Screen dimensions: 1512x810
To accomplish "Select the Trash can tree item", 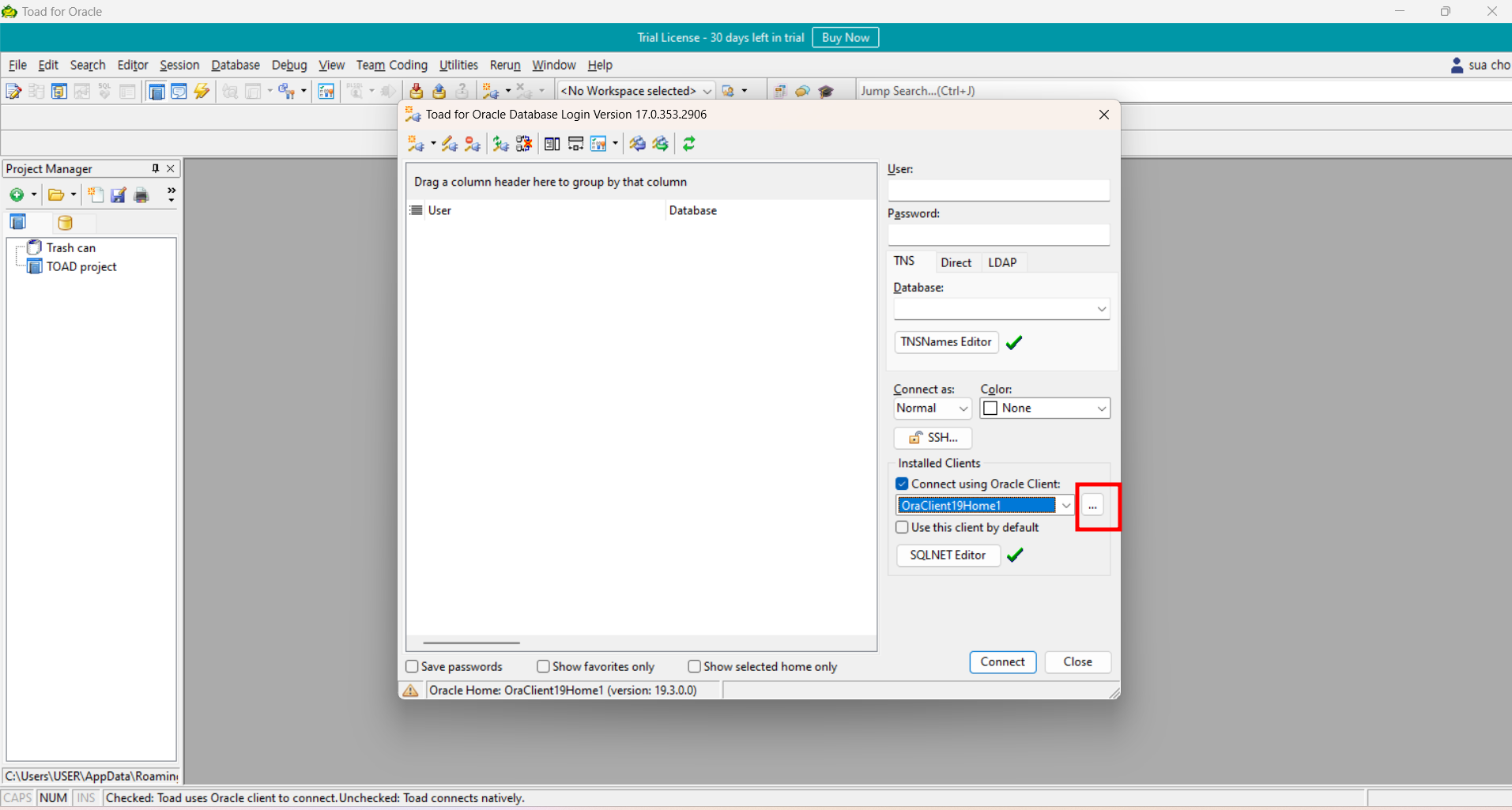I will click(x=70, y=247).
